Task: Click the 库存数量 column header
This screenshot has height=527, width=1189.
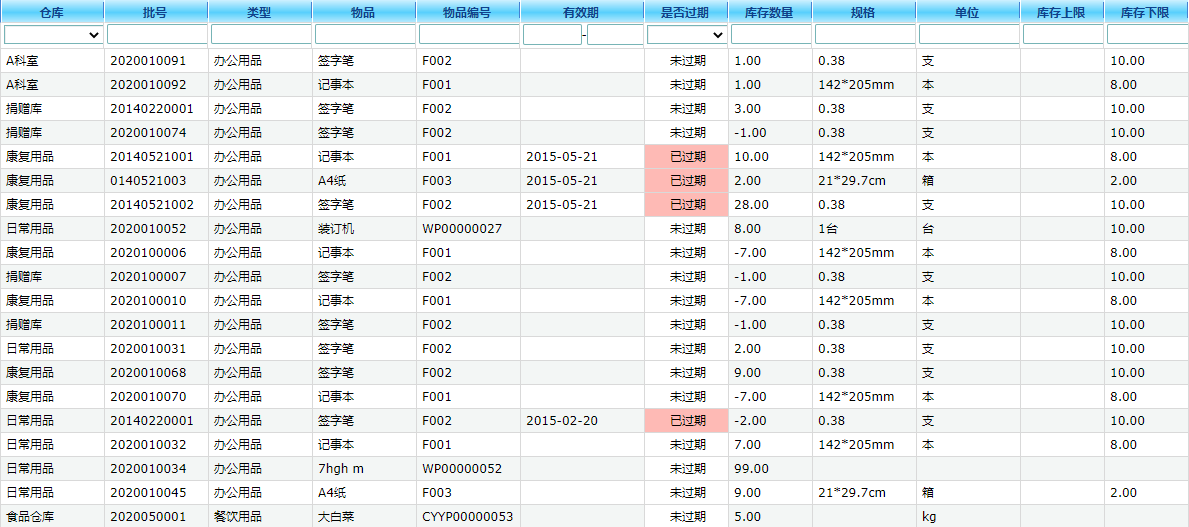Action: 769,13
